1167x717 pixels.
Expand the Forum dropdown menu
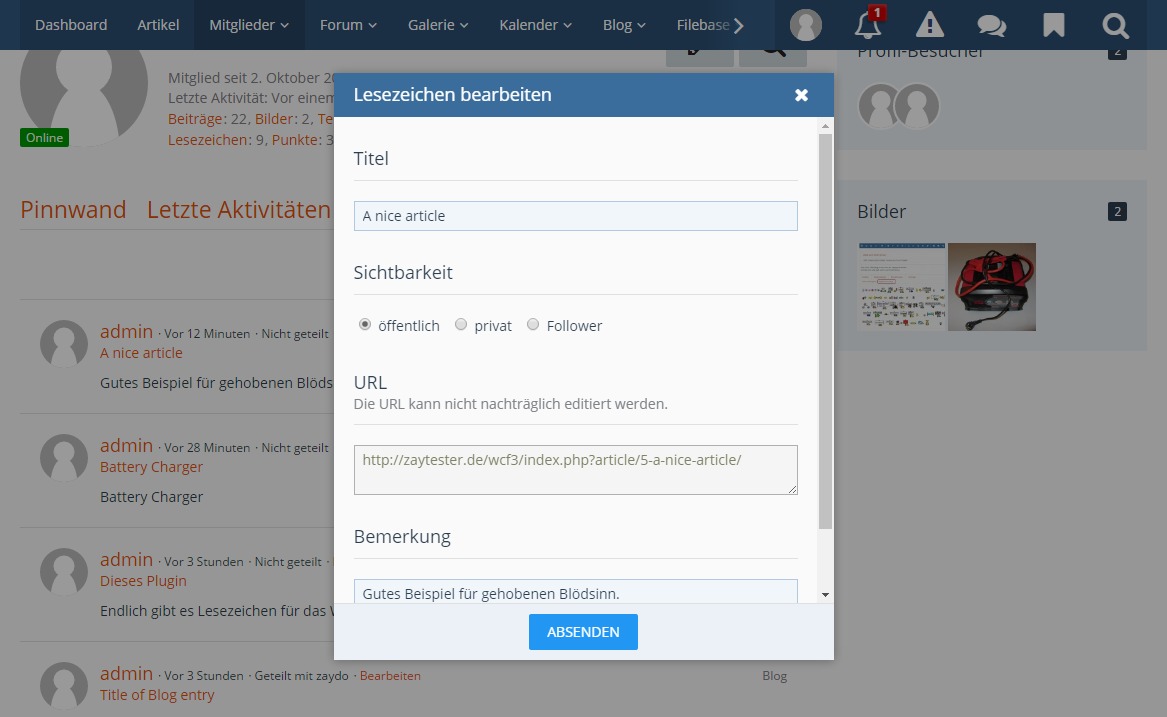(348, 25)
